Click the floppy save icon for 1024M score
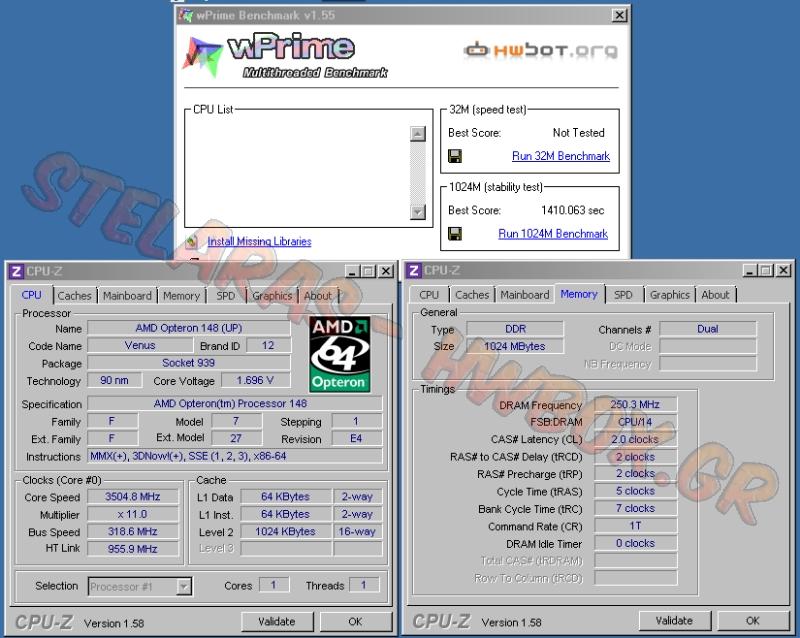The width and height of the screenshot is (800, 638). [x=455, y=234]
